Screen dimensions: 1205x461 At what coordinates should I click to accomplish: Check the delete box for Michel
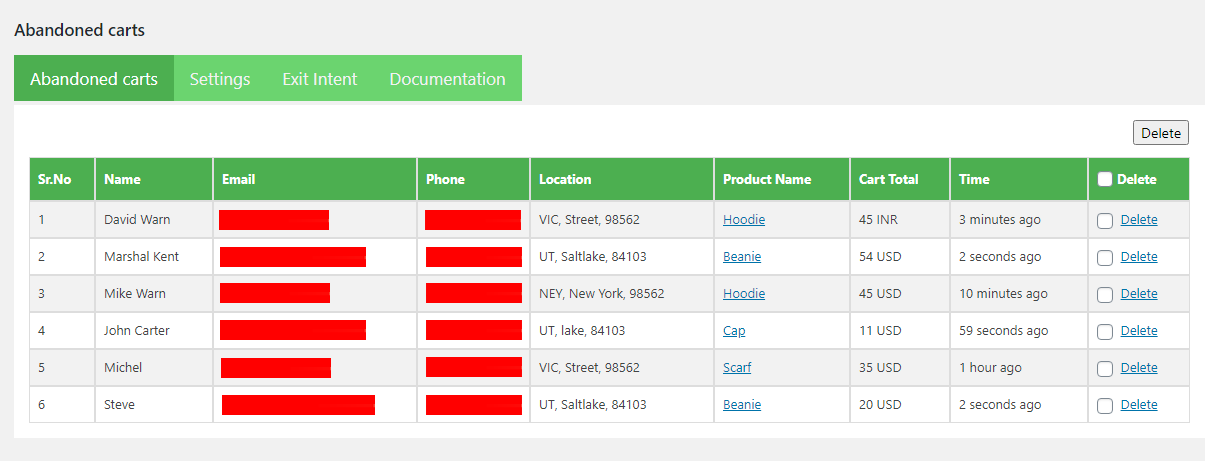click(x=1105, y=368)
